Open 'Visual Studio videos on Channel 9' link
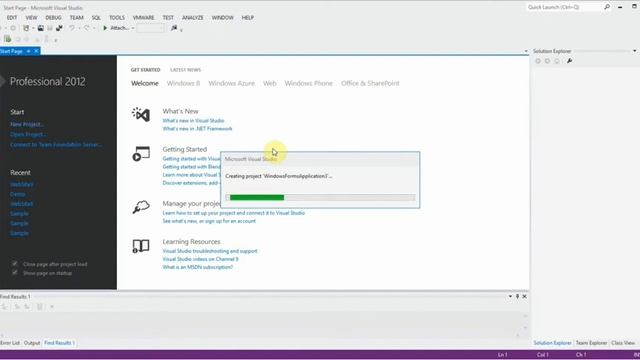The image size is (640, 360). (x=200, y=259)
